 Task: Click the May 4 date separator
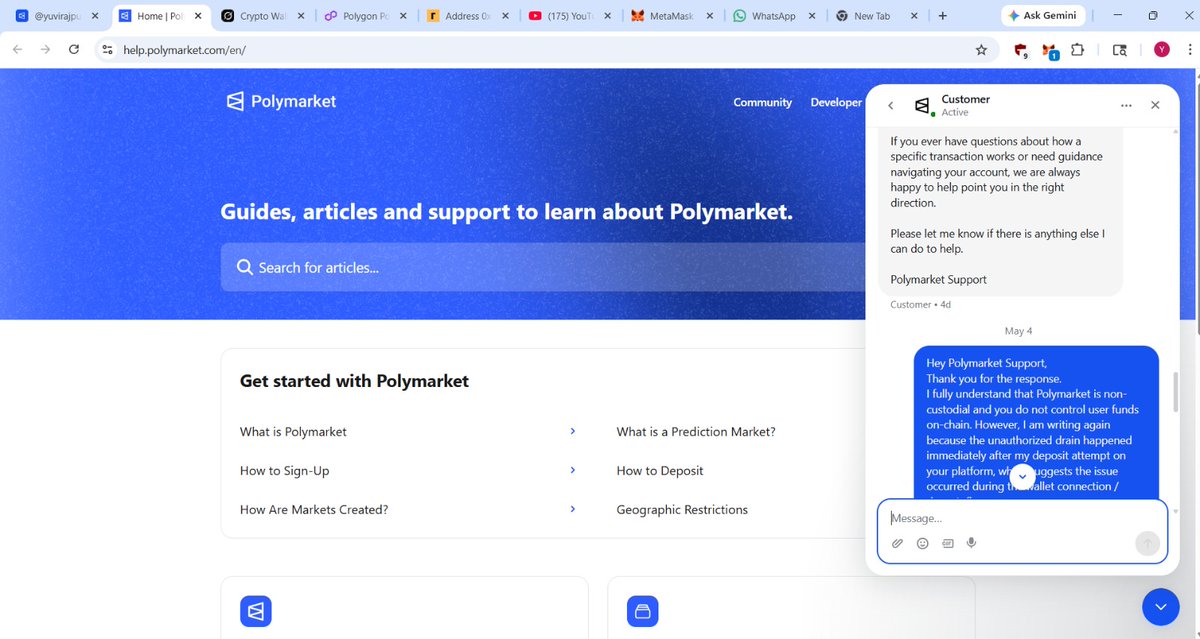tap(1018, 330)
